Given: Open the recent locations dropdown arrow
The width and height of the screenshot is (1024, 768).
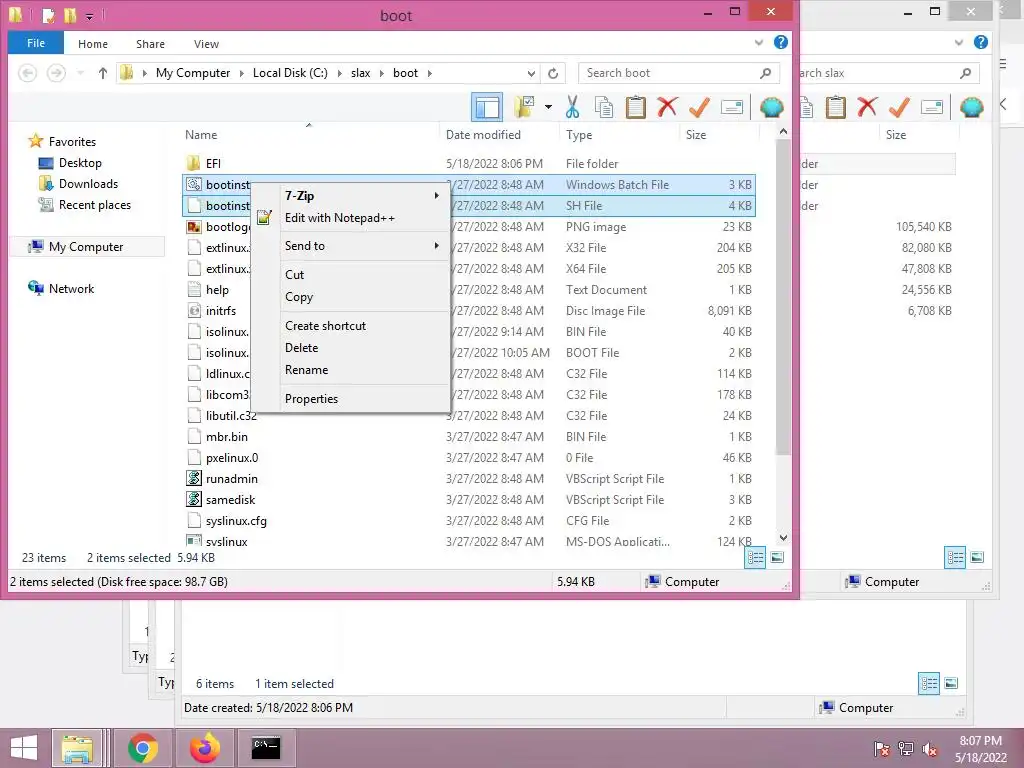Looking at the screenshot, I should (x=80, y=73).
